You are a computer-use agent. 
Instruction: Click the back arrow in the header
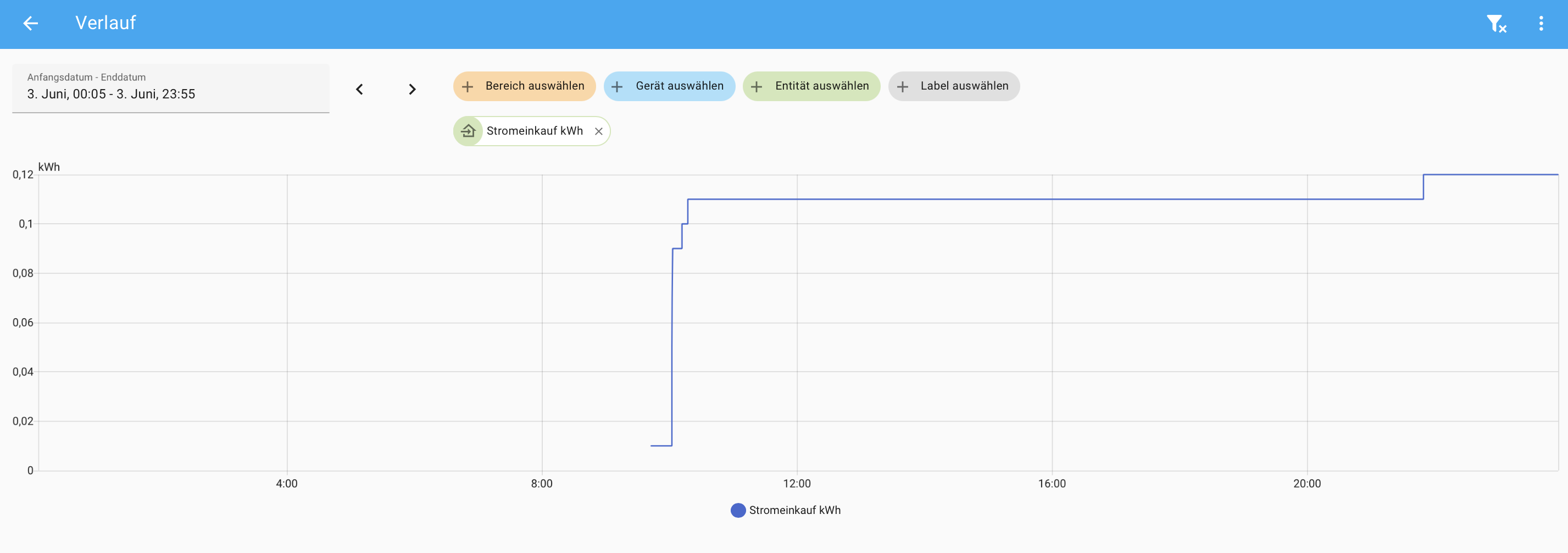click(30, 24)
